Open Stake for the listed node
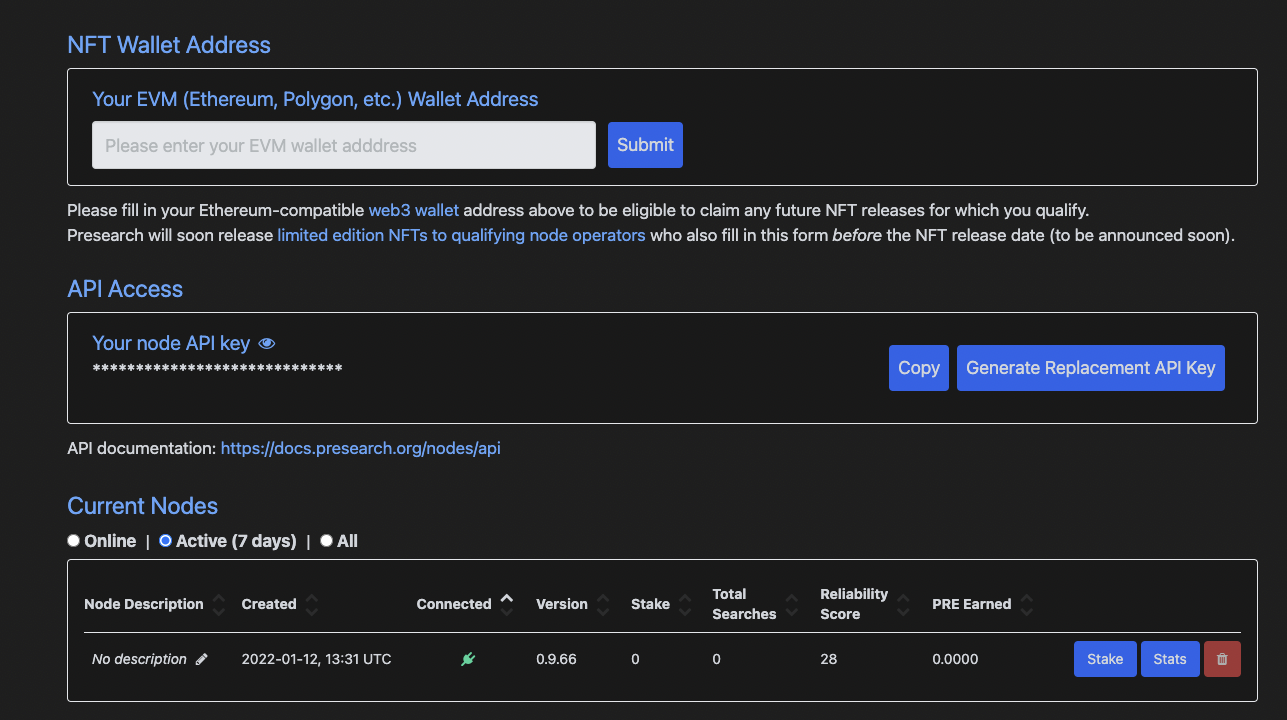1287x720 pixels. coord(1105,659)
